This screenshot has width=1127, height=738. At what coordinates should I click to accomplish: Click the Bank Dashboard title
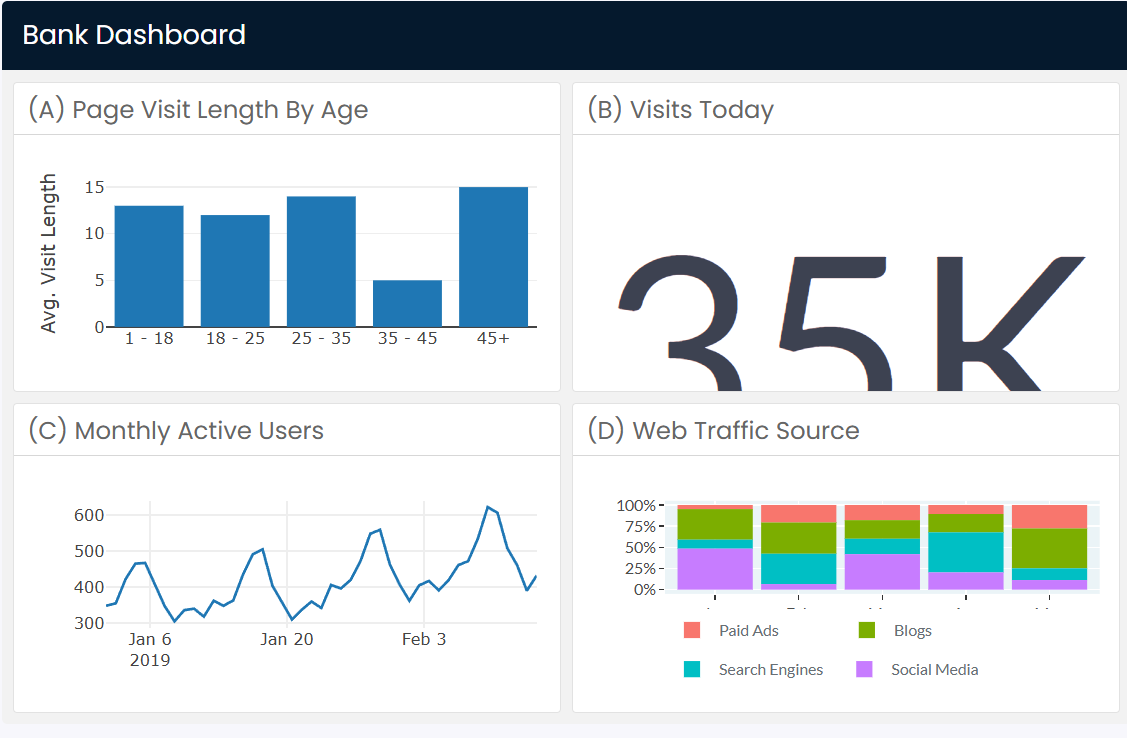point(135,34)
